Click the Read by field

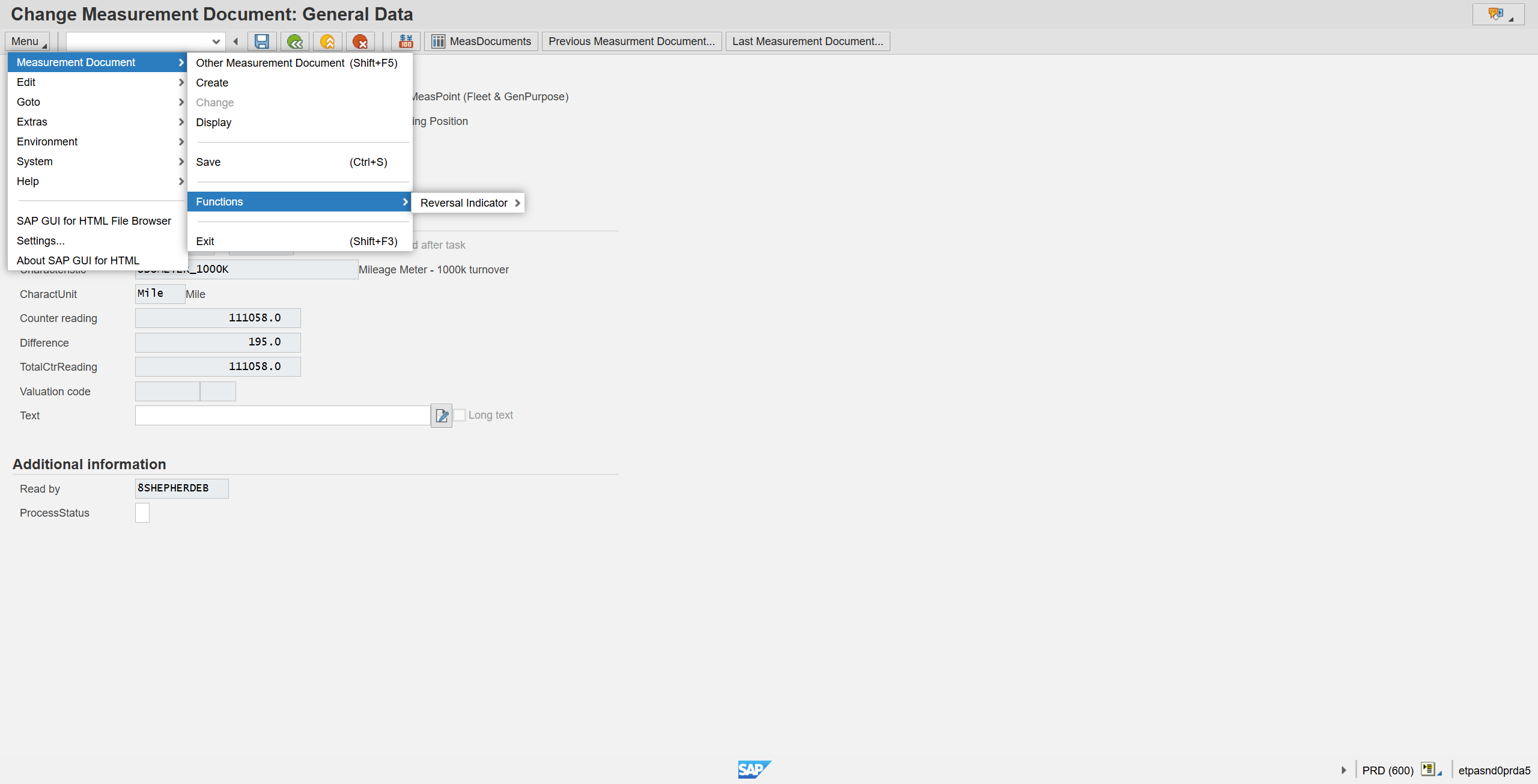coord(181,488)
